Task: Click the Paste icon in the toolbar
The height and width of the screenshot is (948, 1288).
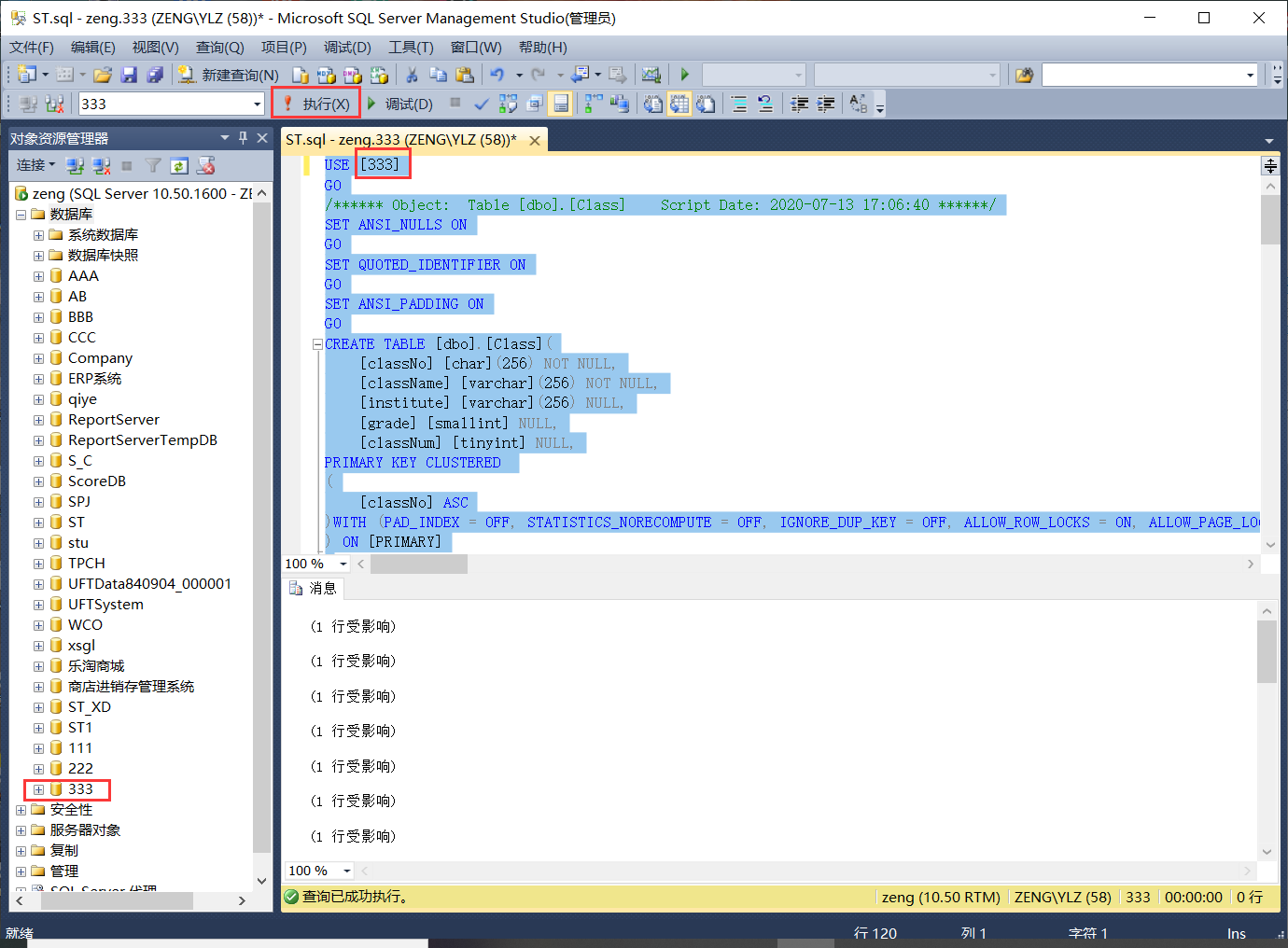Action: pos(464,75)
